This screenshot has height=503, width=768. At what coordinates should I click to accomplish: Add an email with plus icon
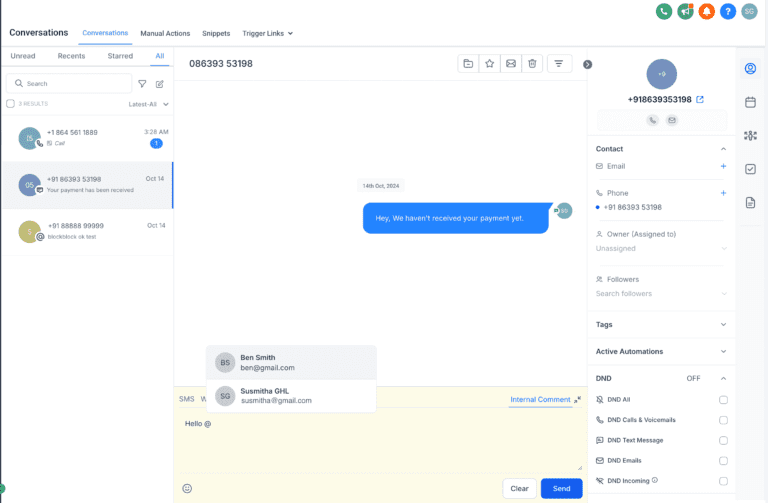(x=723, y=166)
